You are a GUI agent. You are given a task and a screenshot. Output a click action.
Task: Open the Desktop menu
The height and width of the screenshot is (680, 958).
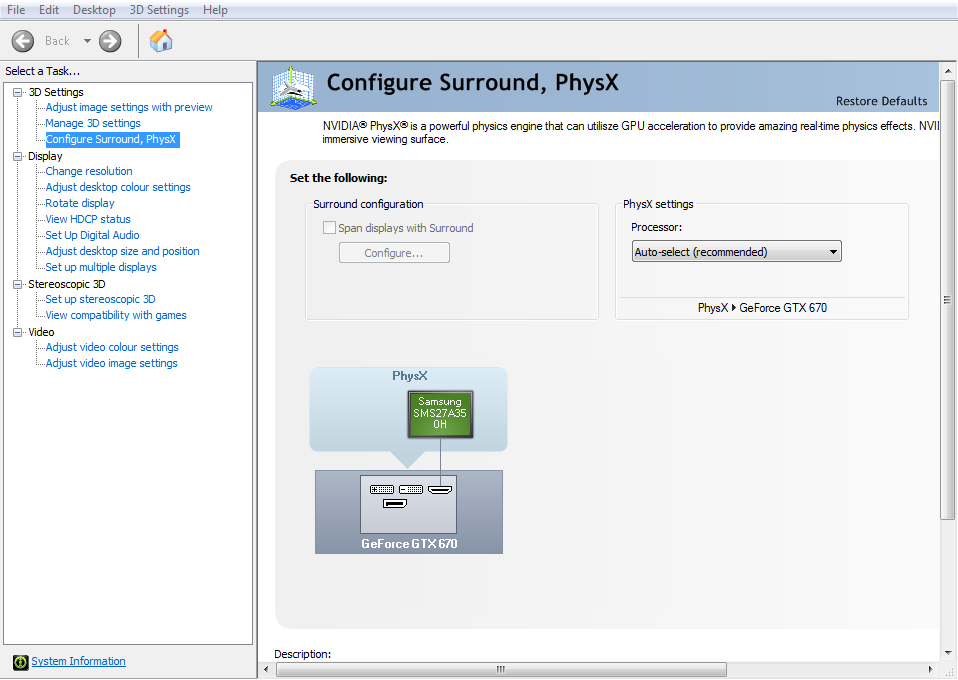coord(94,10)
